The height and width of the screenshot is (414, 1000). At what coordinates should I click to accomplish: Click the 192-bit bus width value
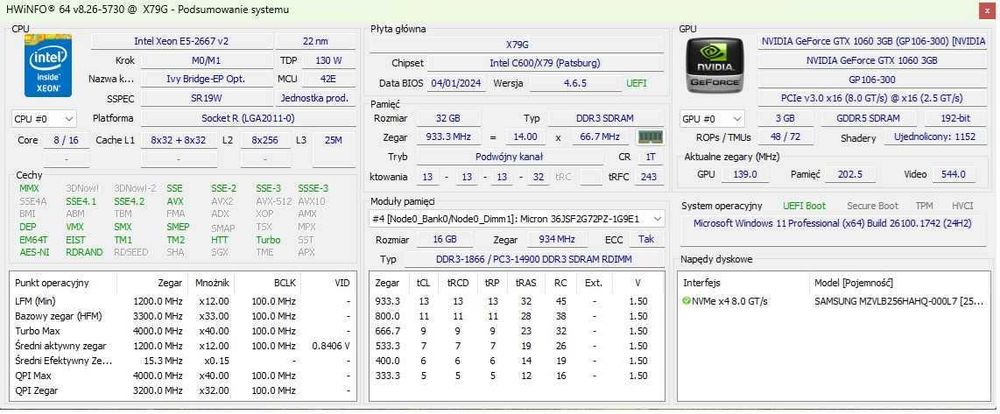pos(955,119)
